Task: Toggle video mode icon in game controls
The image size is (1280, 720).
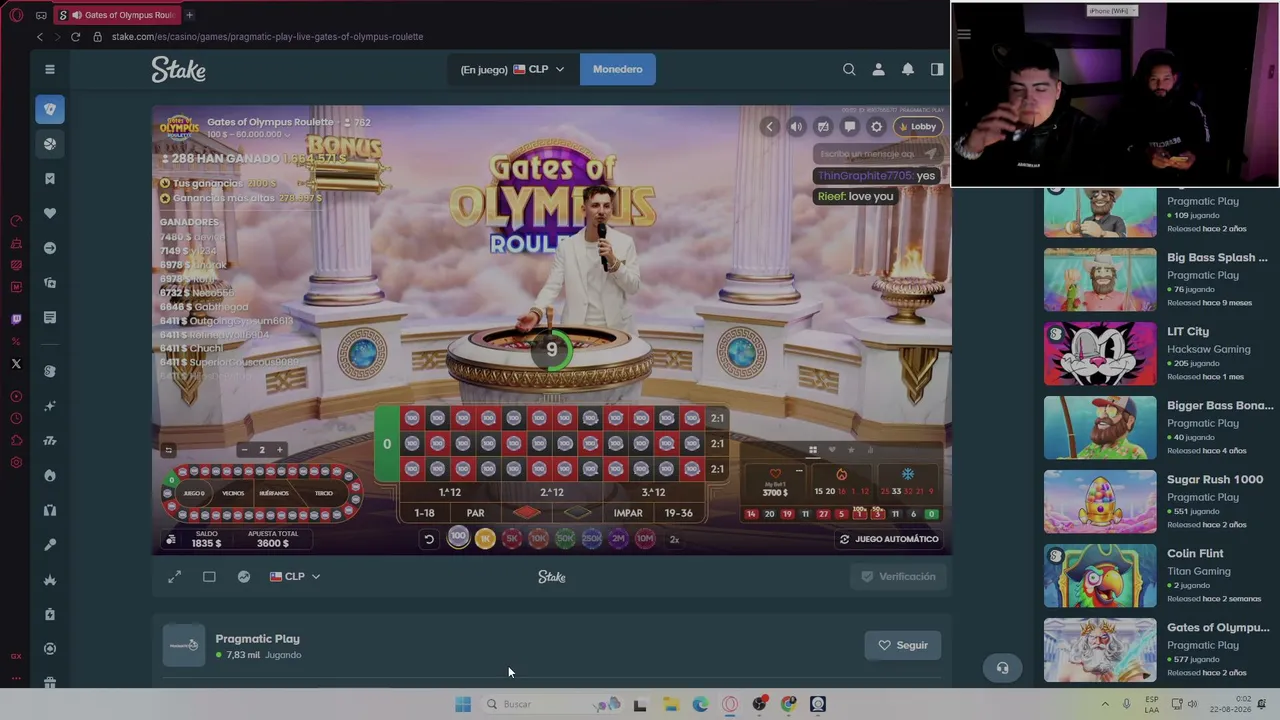Action: point(823,127)
